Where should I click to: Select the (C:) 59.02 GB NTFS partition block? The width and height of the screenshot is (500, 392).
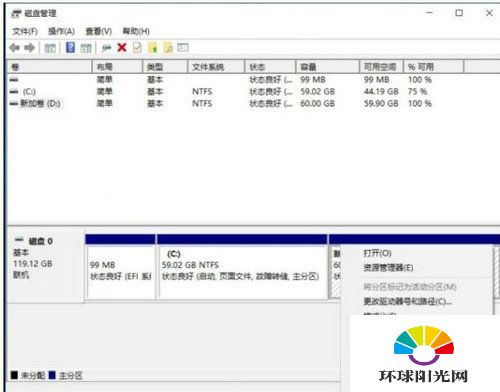pos(242,267)
